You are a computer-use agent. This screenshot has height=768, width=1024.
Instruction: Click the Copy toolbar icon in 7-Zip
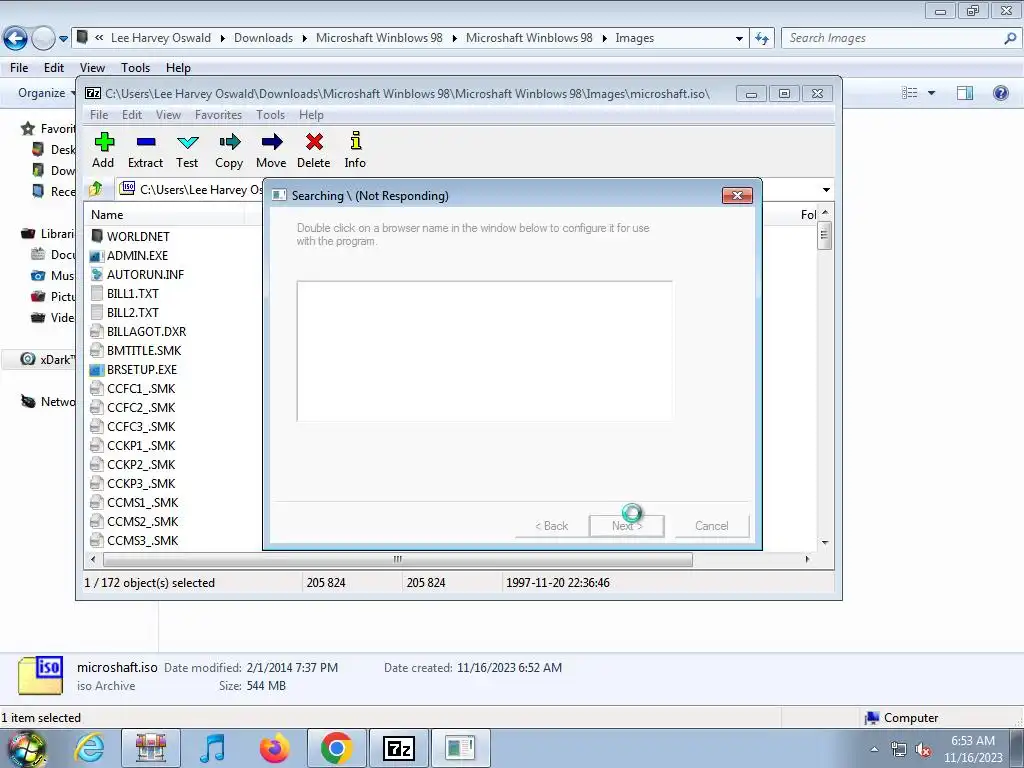tap(229, 150)
